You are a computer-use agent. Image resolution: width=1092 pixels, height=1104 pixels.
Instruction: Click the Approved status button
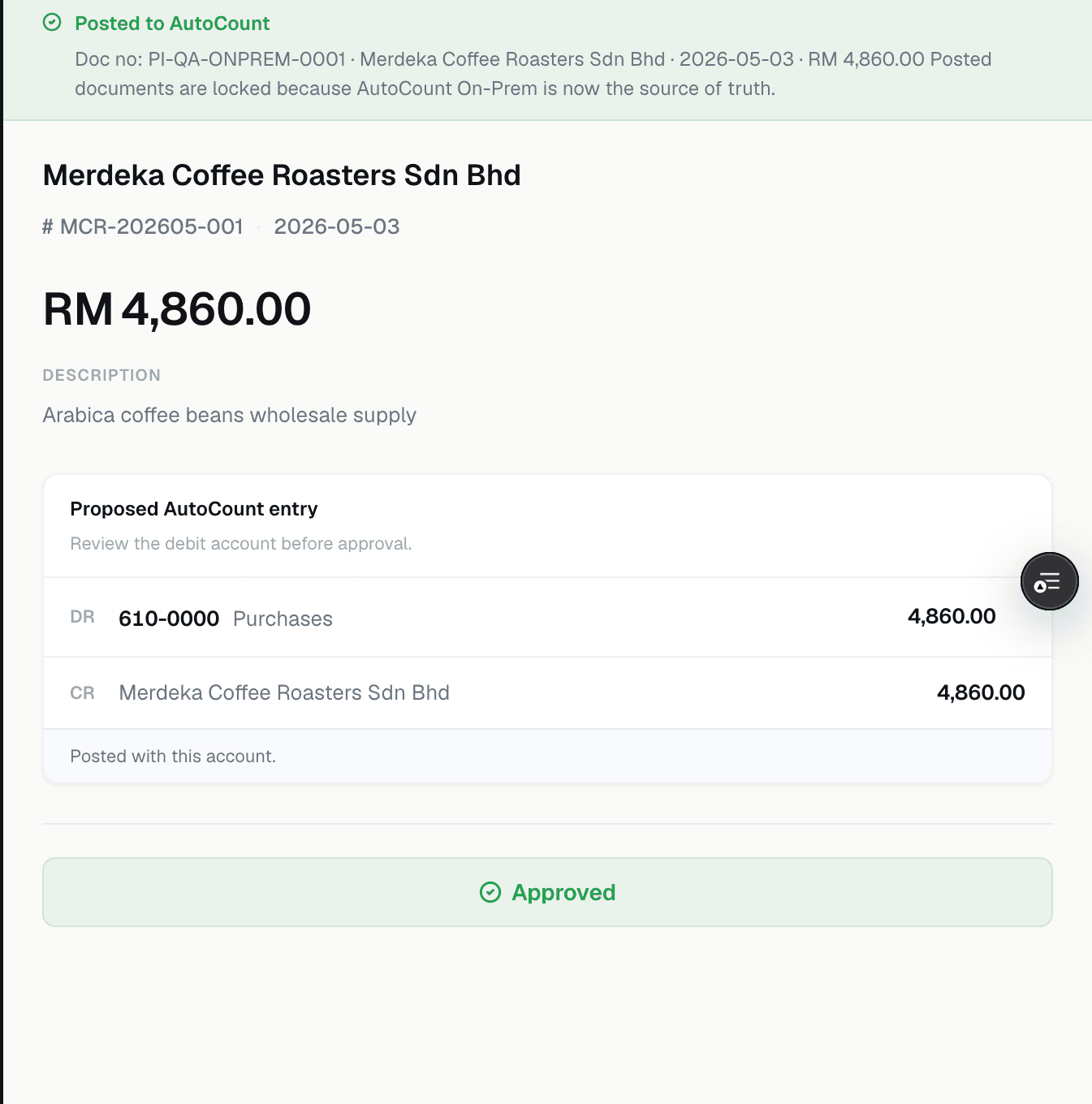coord(547,892)
